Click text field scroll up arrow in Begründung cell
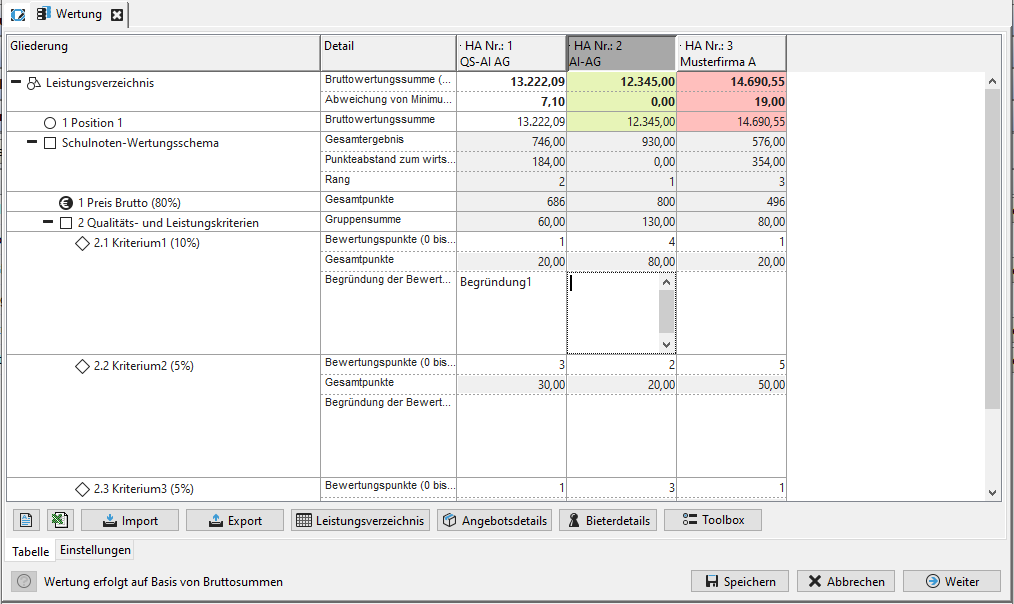Viewport: 1014px width, 604px height. pos(667,282)
